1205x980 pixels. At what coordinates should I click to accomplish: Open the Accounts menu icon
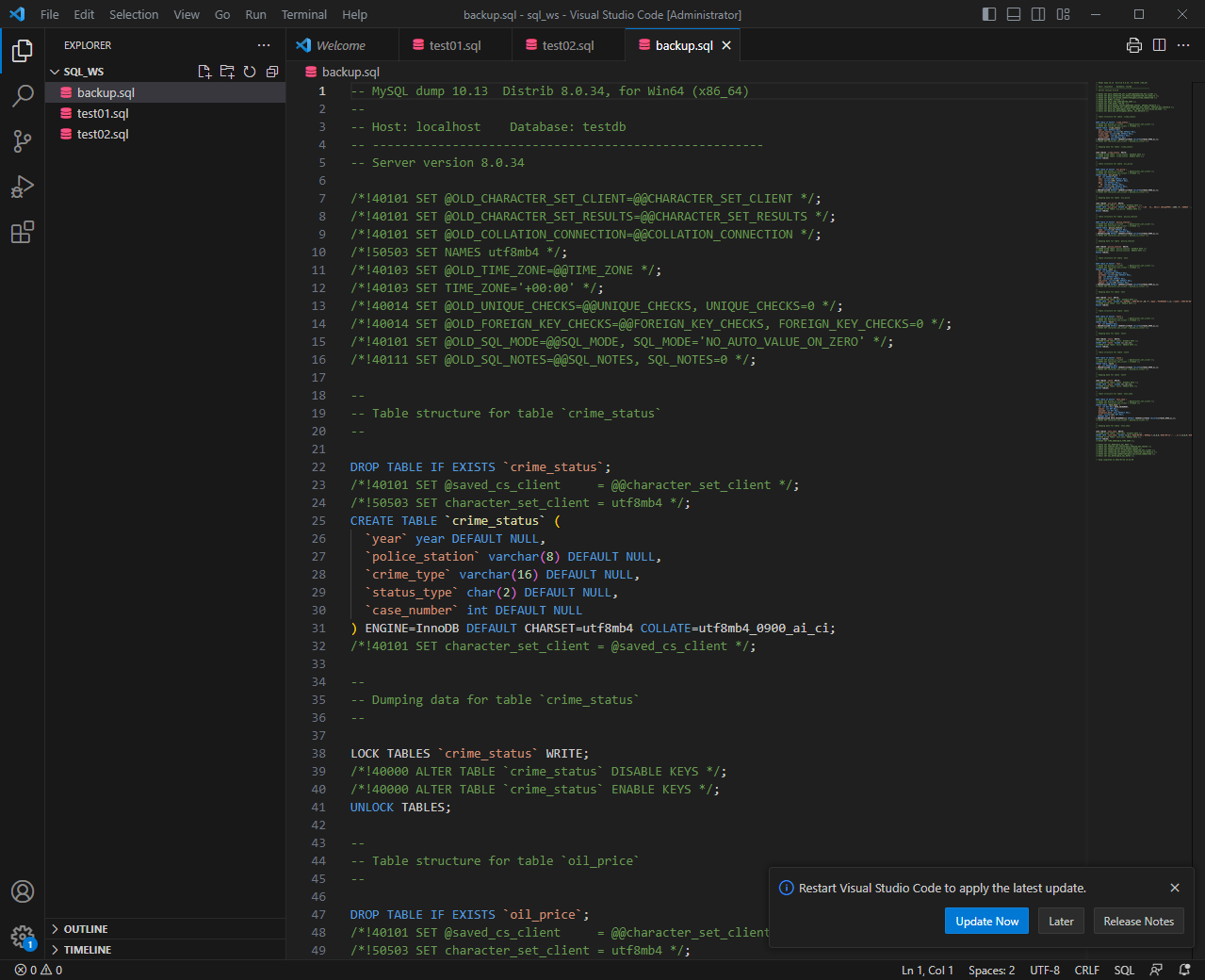tap(23, 891)
